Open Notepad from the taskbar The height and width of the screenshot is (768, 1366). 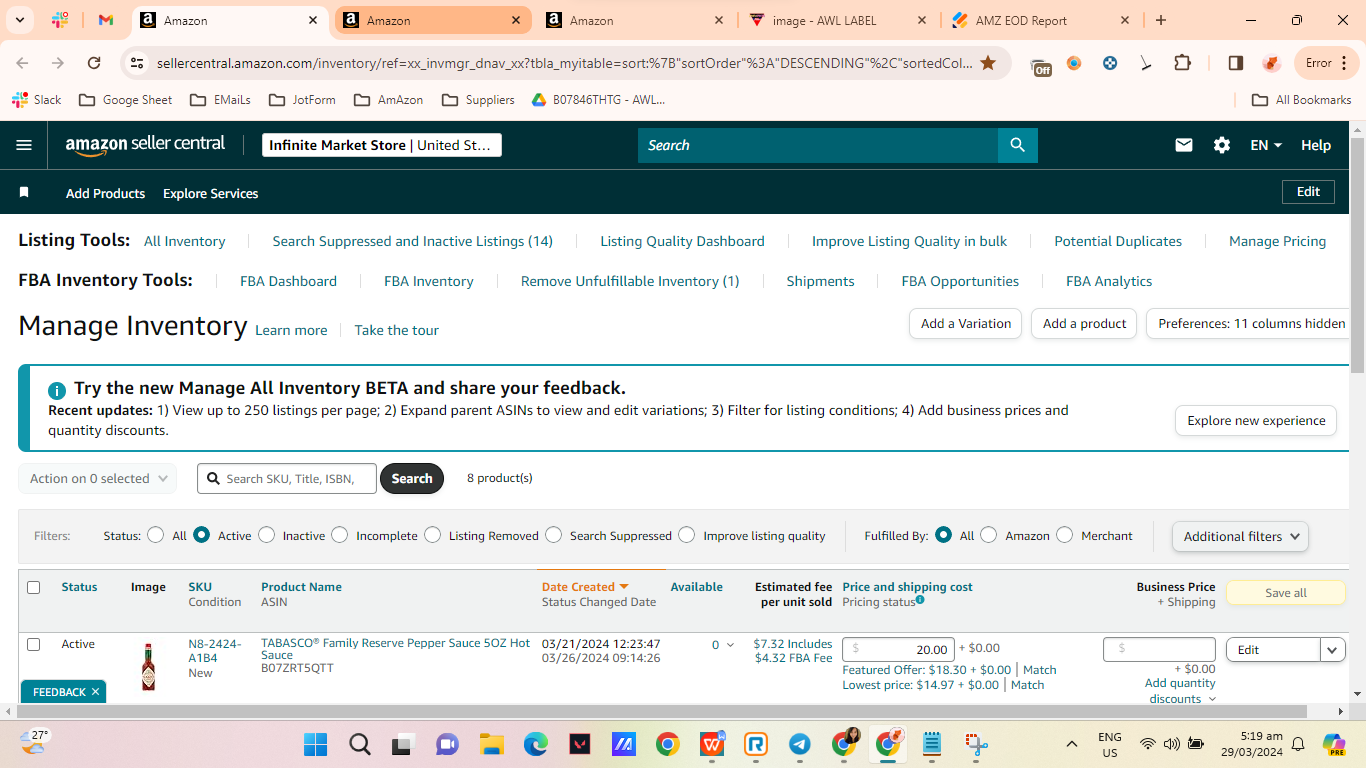pos(932,744)
